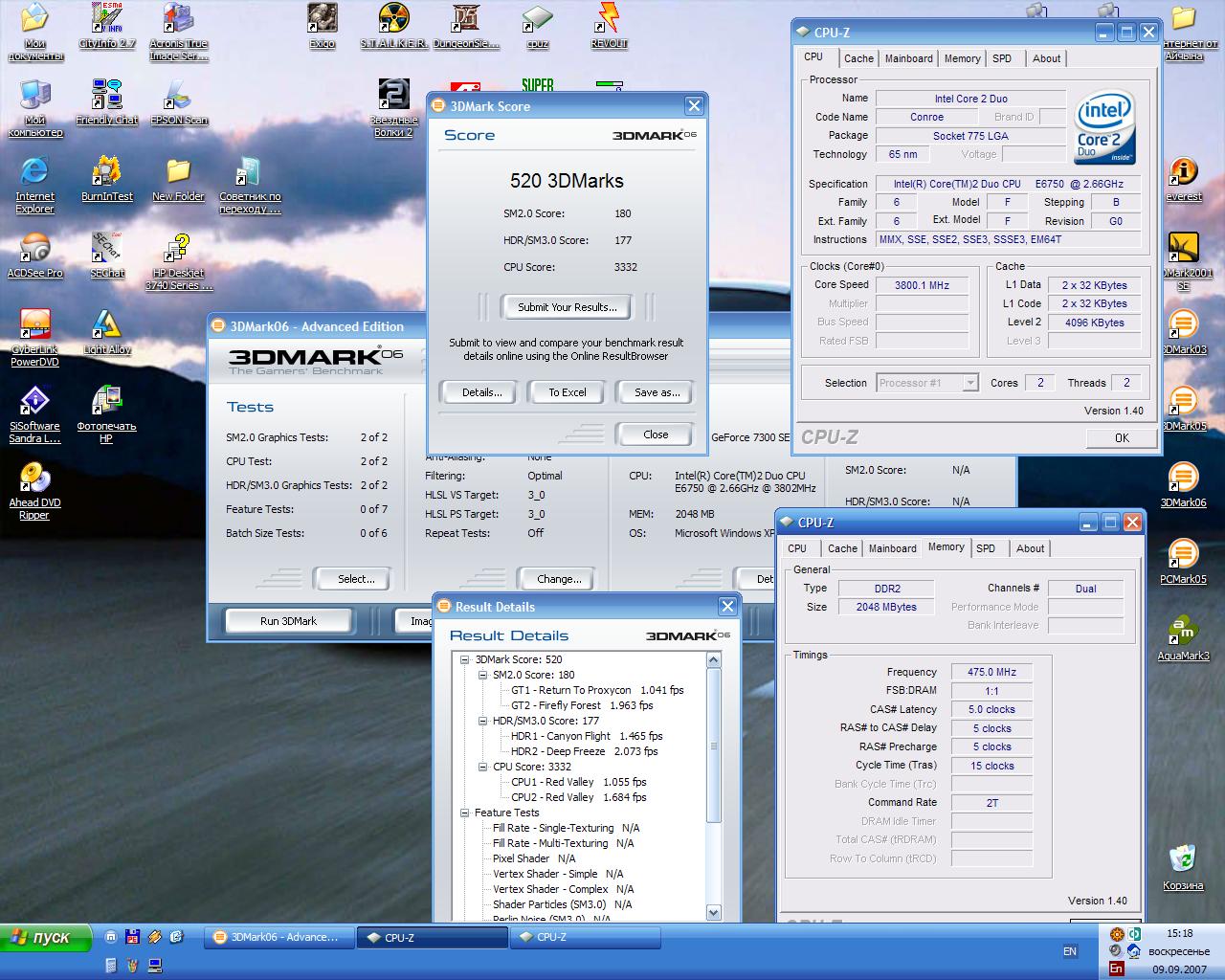This screenshot has height=980, width=1225.
Task: Click the 15:18 taskbar clock
Action: (1180, 933)
